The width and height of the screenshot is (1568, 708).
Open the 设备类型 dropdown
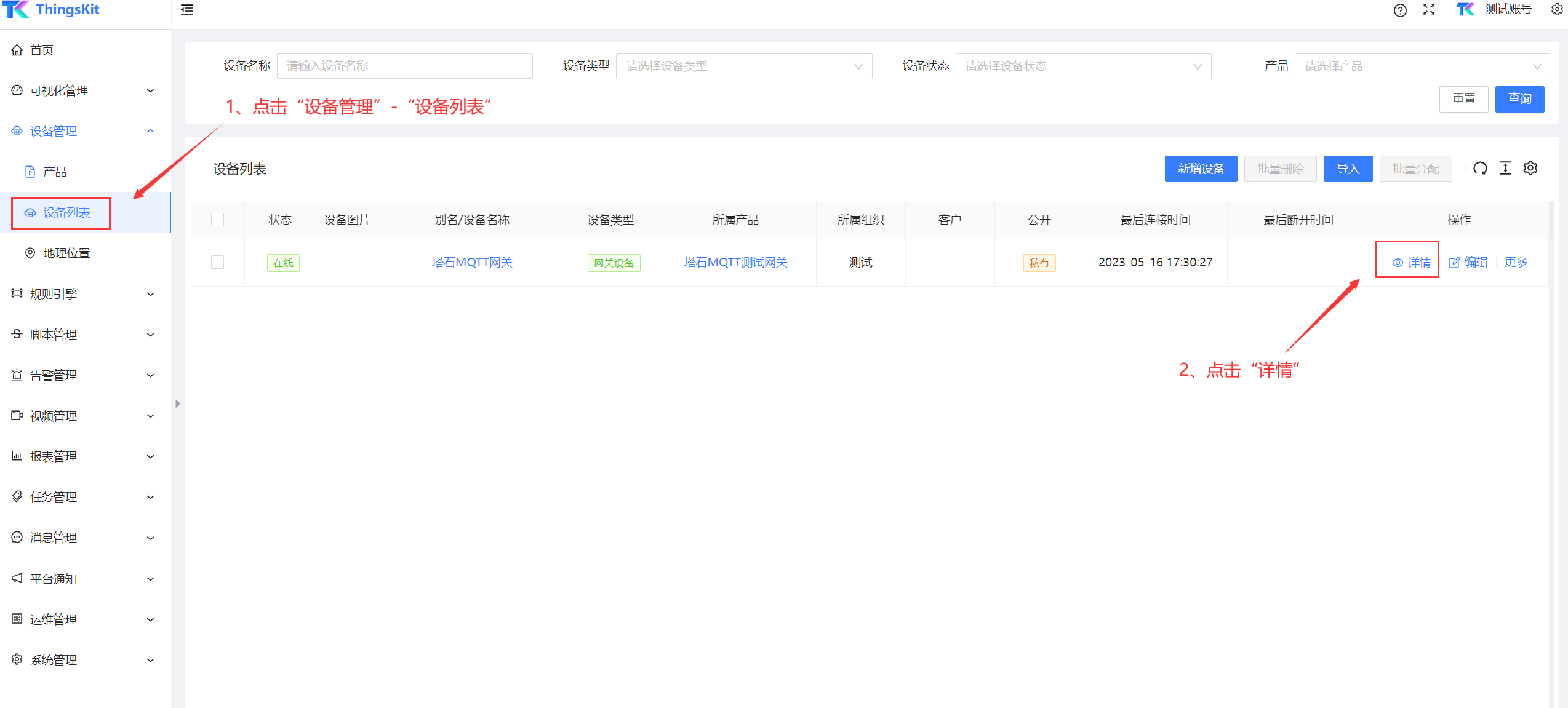[x=743, y=66]
